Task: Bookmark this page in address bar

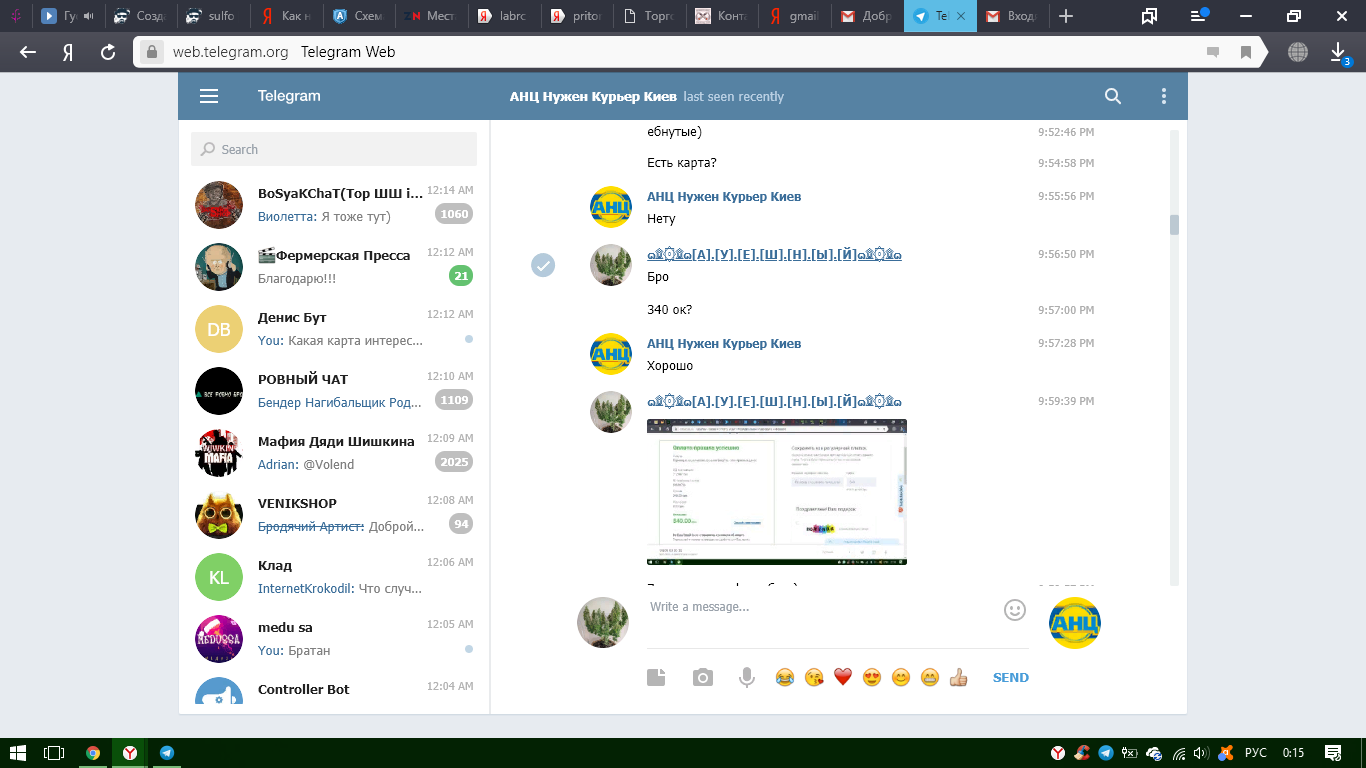Action: 1246,52
